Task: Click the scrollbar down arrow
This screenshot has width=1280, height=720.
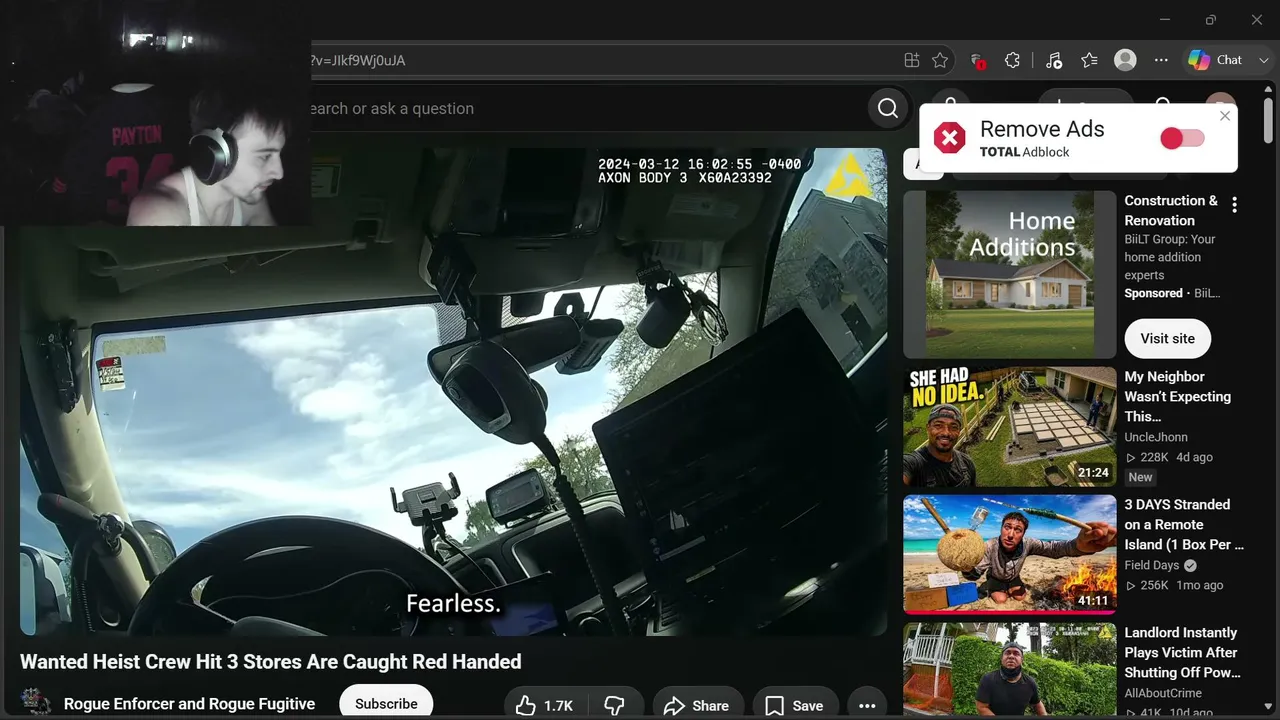Action: 1269,709
